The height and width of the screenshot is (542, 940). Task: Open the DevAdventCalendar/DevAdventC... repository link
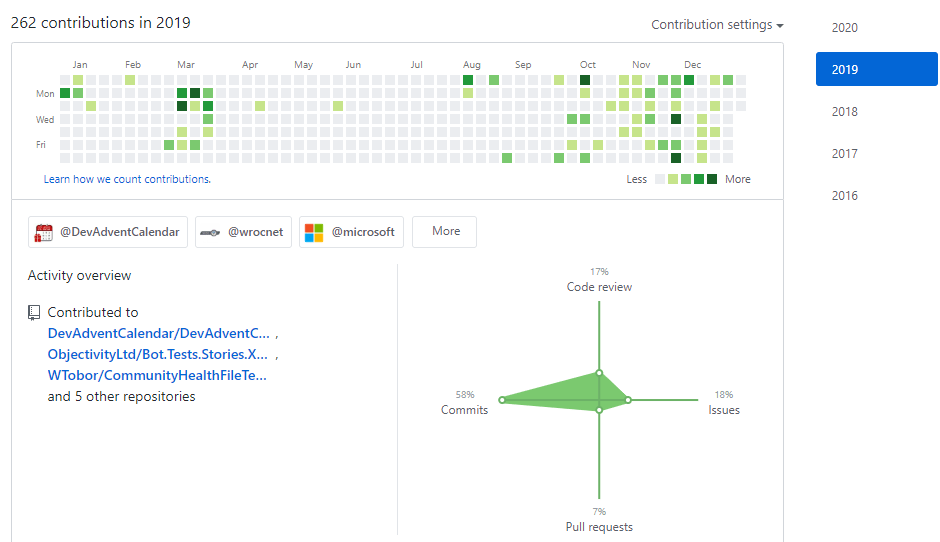(158, 333)
